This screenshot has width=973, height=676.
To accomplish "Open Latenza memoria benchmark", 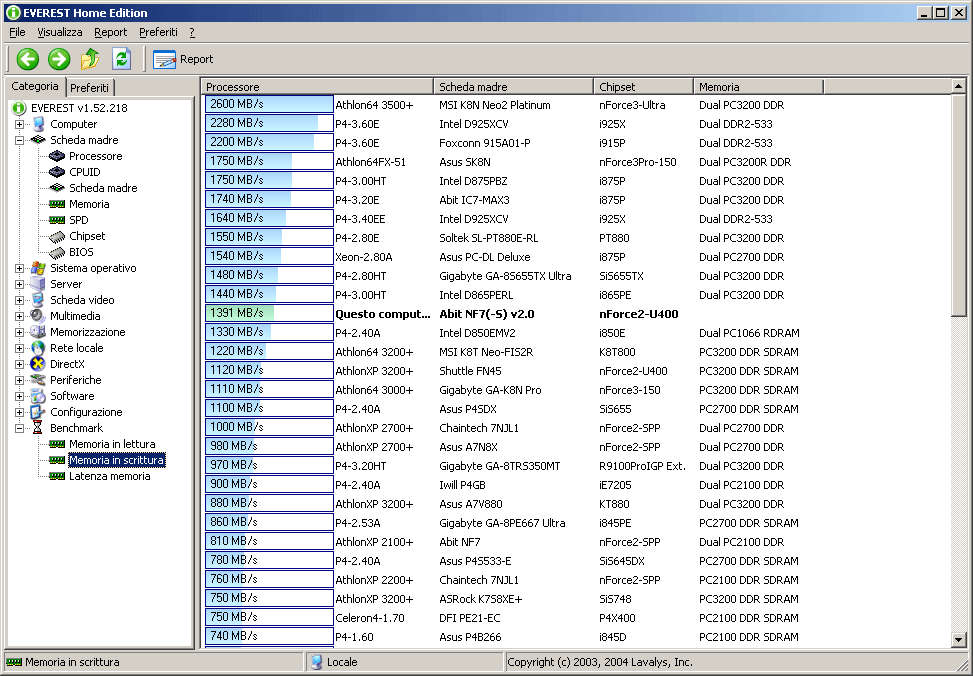I will 110,476.
